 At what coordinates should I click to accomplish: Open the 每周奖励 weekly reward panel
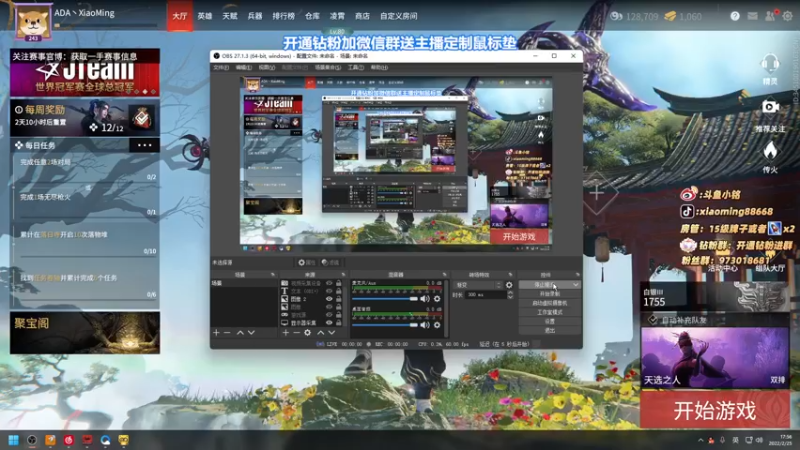coord(85,117)
